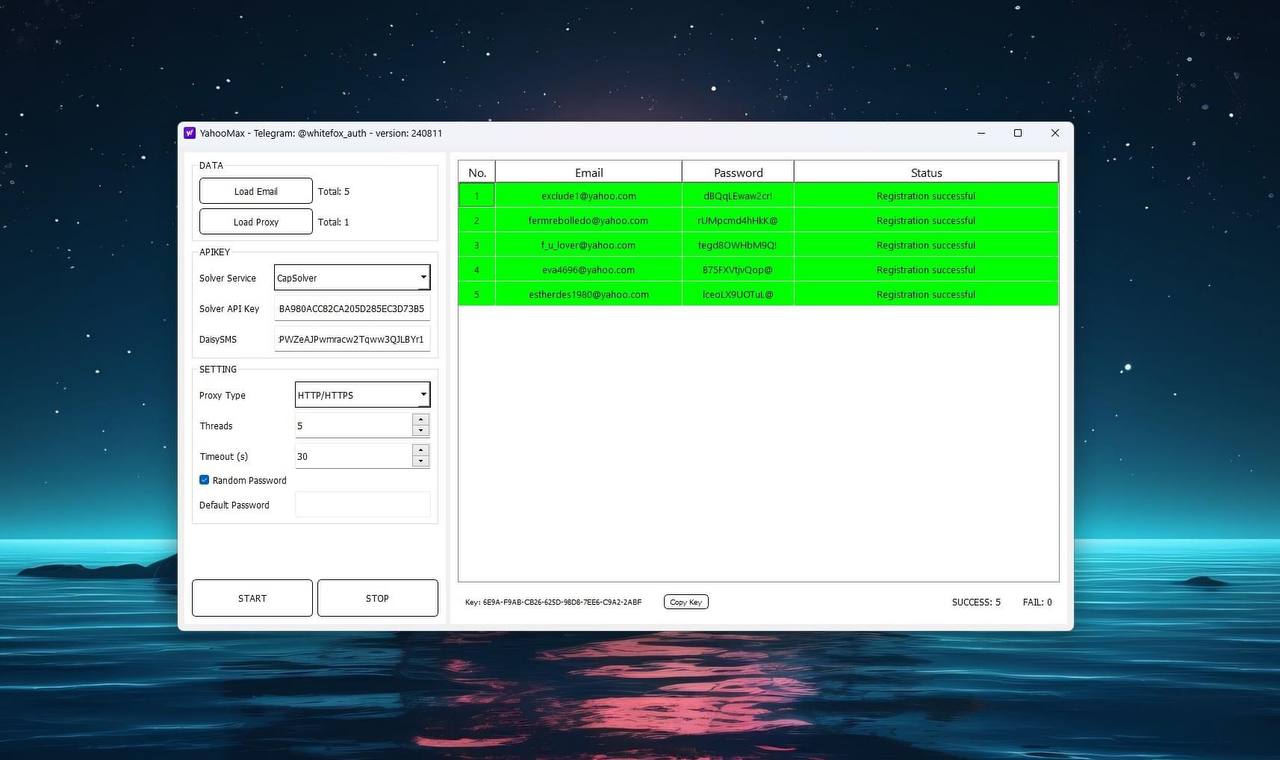Click the DaisySMS key input field
Screen dimensions: 1280x760
pyautogui.click(x=352, y=339)
